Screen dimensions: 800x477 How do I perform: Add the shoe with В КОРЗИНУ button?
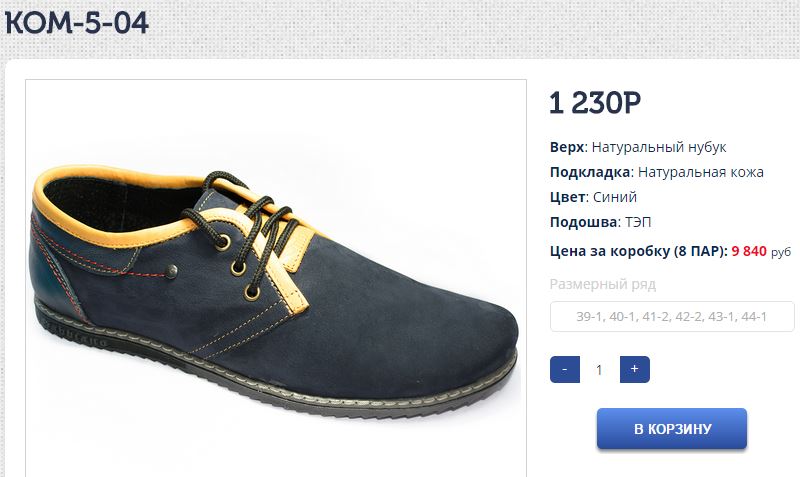672,429
